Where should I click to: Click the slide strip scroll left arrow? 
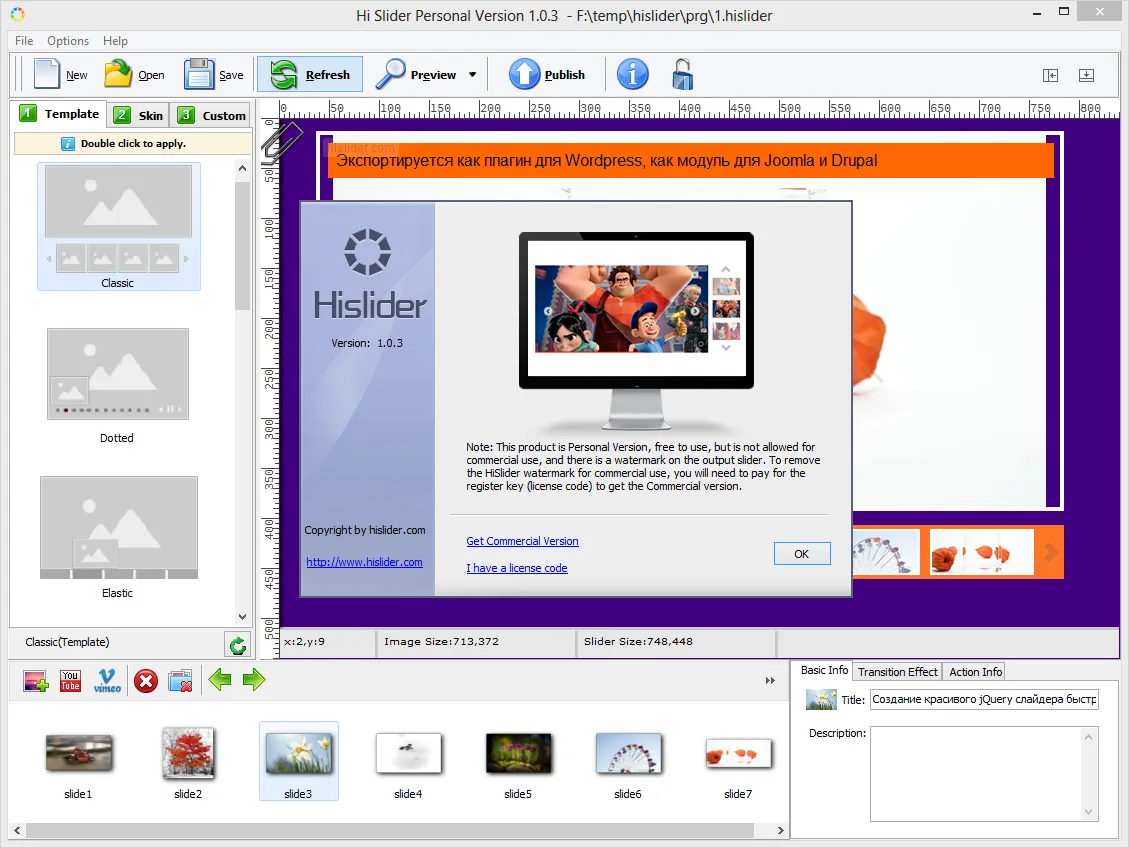click(x=17, y=830)
